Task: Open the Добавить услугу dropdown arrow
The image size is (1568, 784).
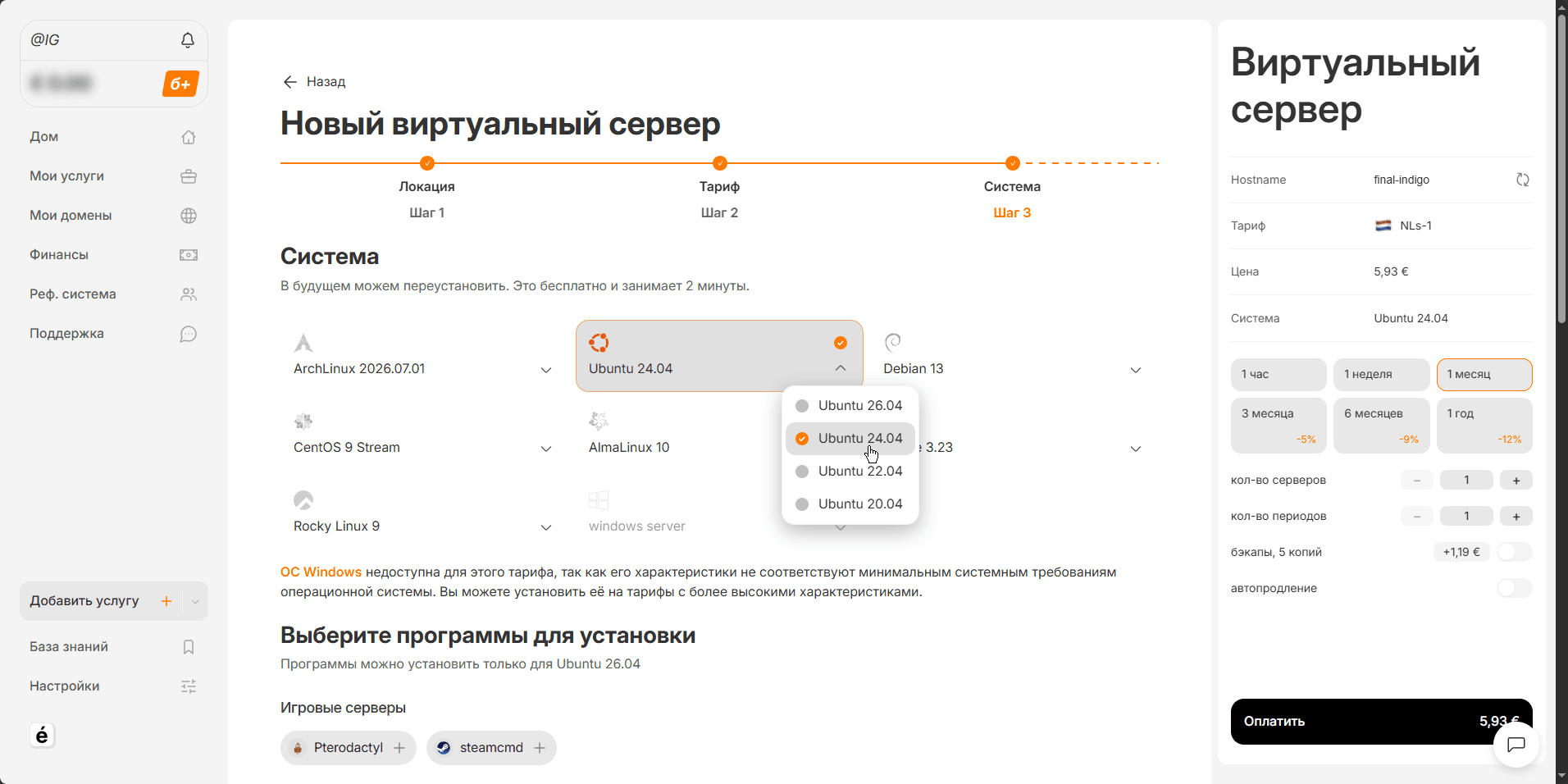Action: click(x=195, y=601)
